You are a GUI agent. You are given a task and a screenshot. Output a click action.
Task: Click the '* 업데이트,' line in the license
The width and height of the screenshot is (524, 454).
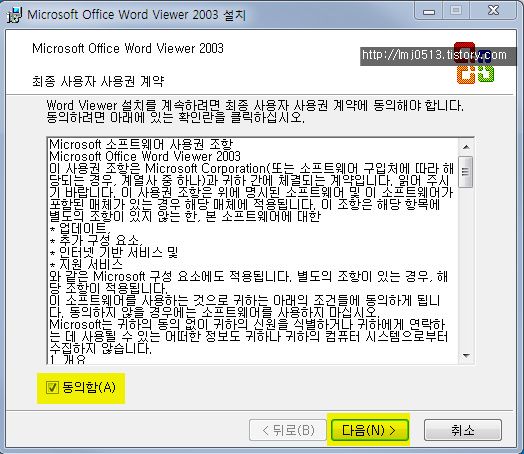(80, 229)
